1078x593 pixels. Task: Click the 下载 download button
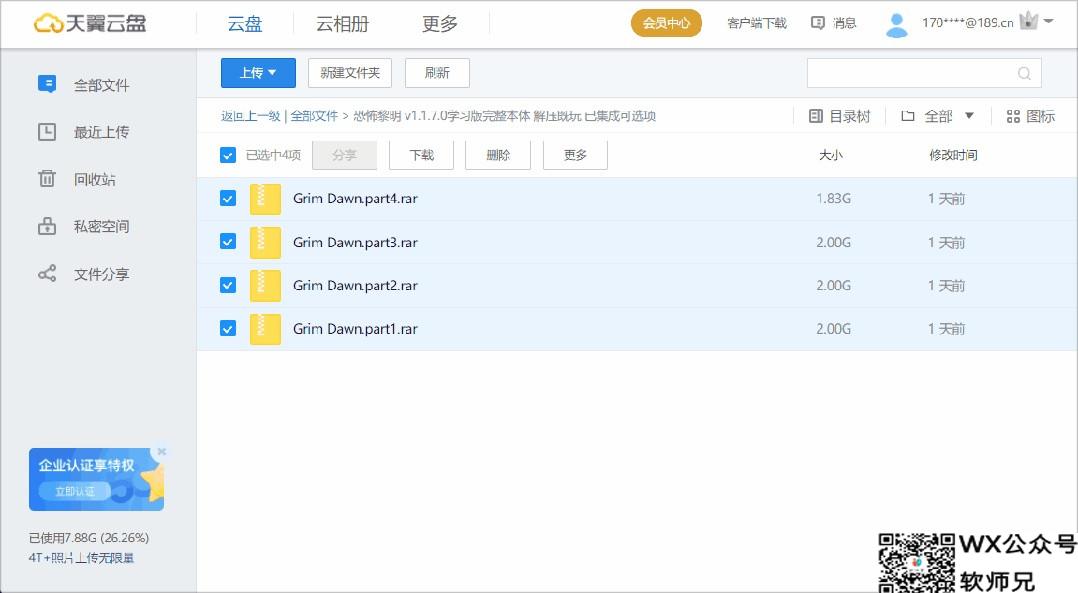click(x=421, y=155)
